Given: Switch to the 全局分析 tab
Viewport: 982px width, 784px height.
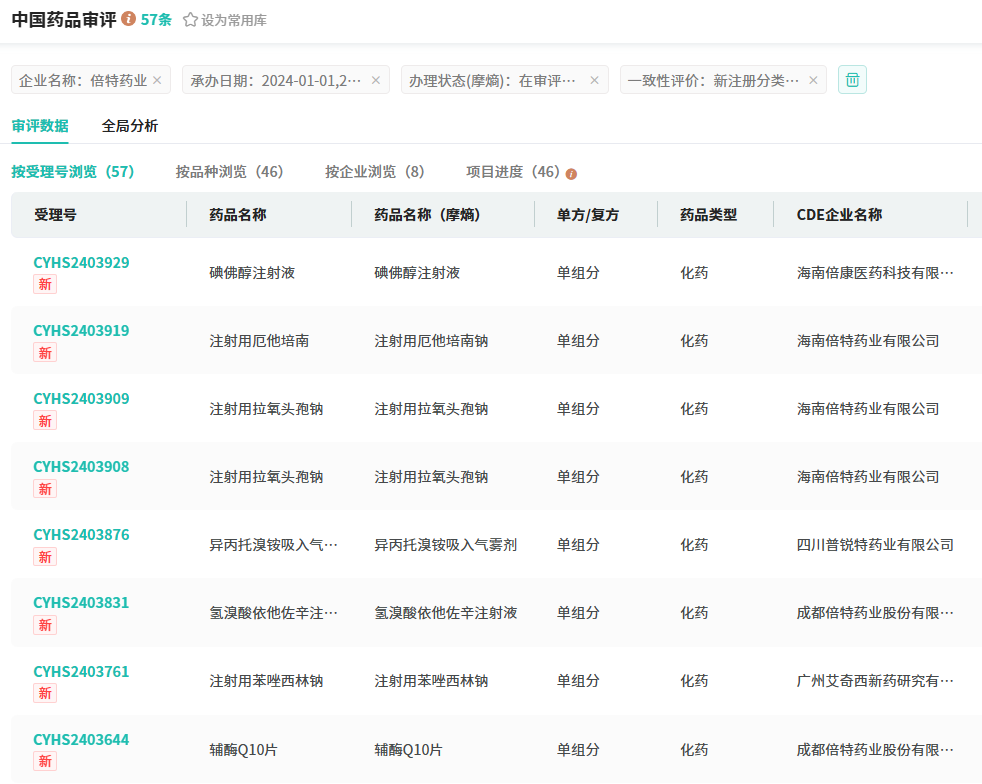Looking at the screenshot, I should tap(130, 126).
